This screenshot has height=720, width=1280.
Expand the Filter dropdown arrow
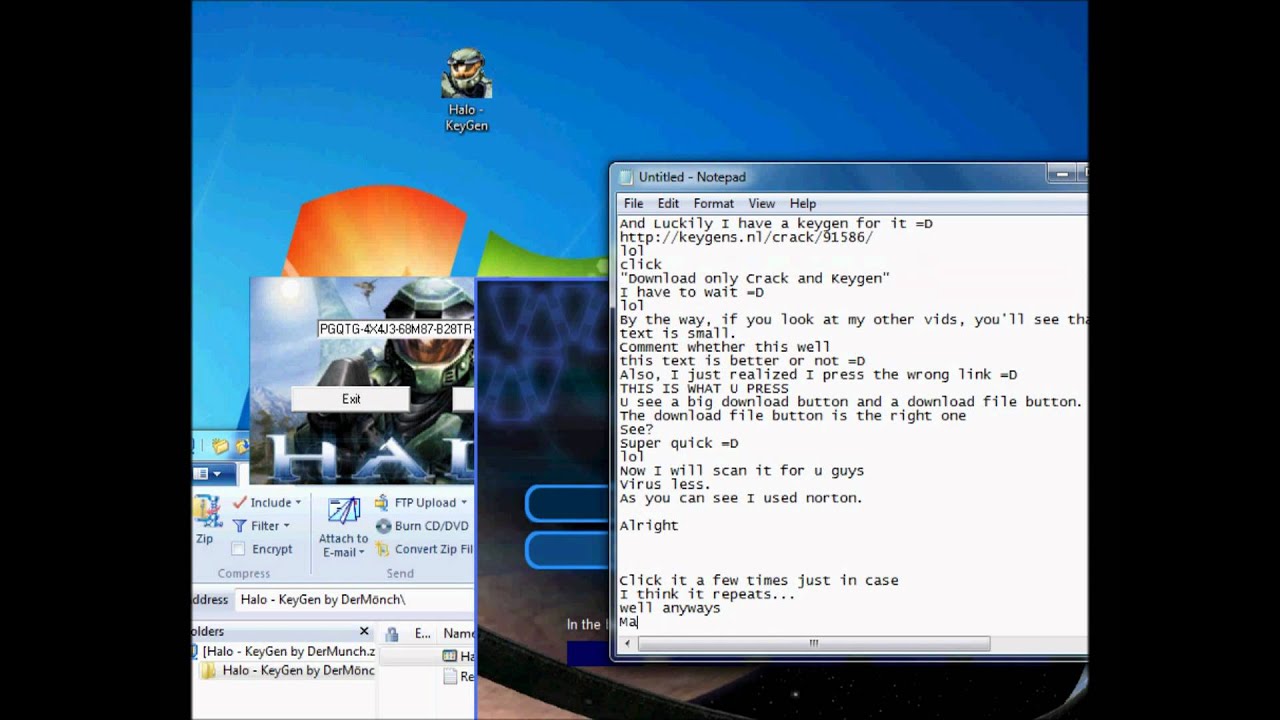(286, 526)
